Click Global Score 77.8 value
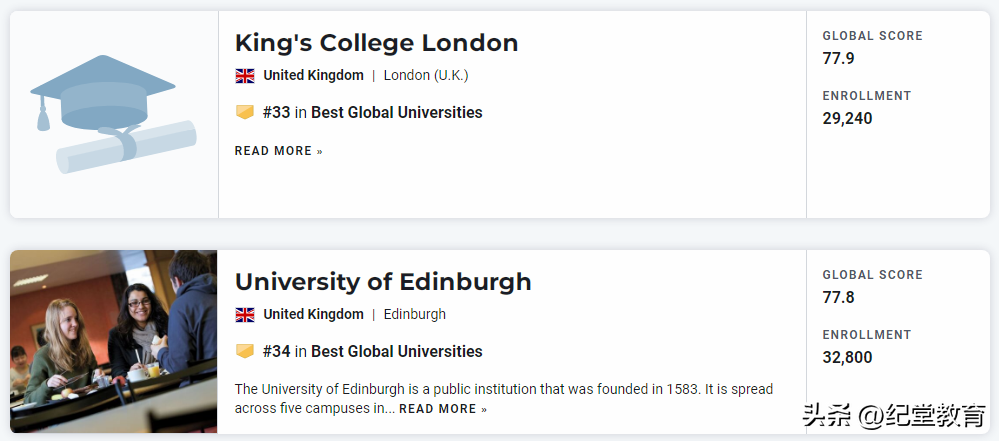Screen dimensions: 999x441 [838, 297]
